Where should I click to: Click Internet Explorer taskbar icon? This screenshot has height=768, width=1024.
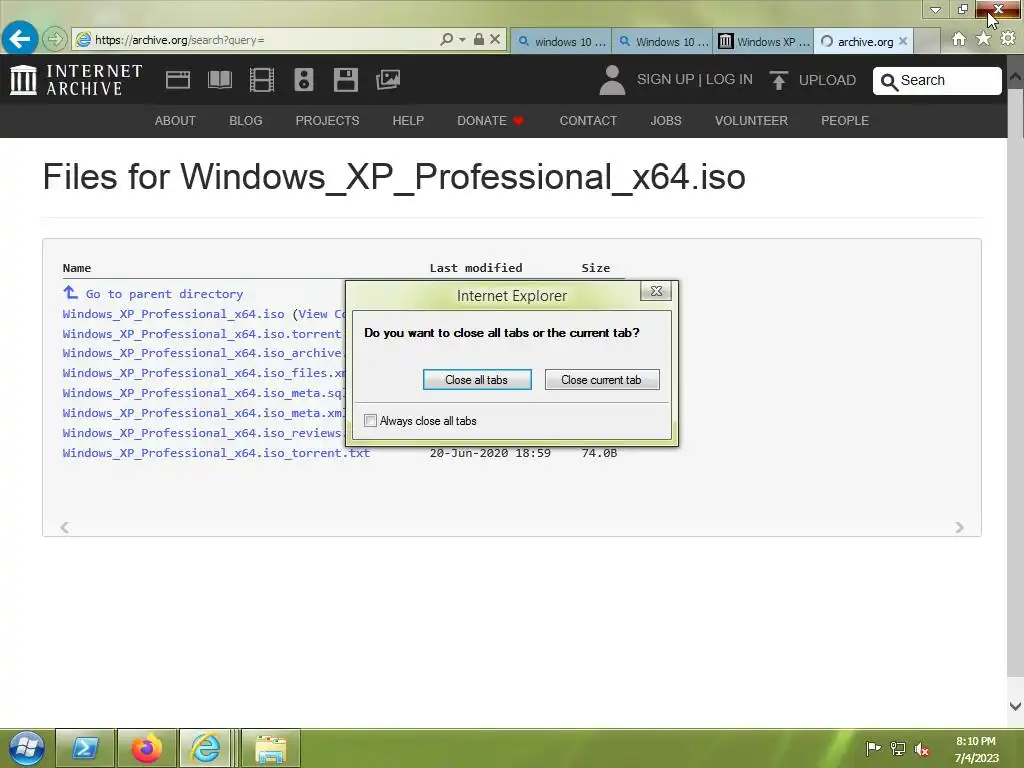click(x=206, y=748)
